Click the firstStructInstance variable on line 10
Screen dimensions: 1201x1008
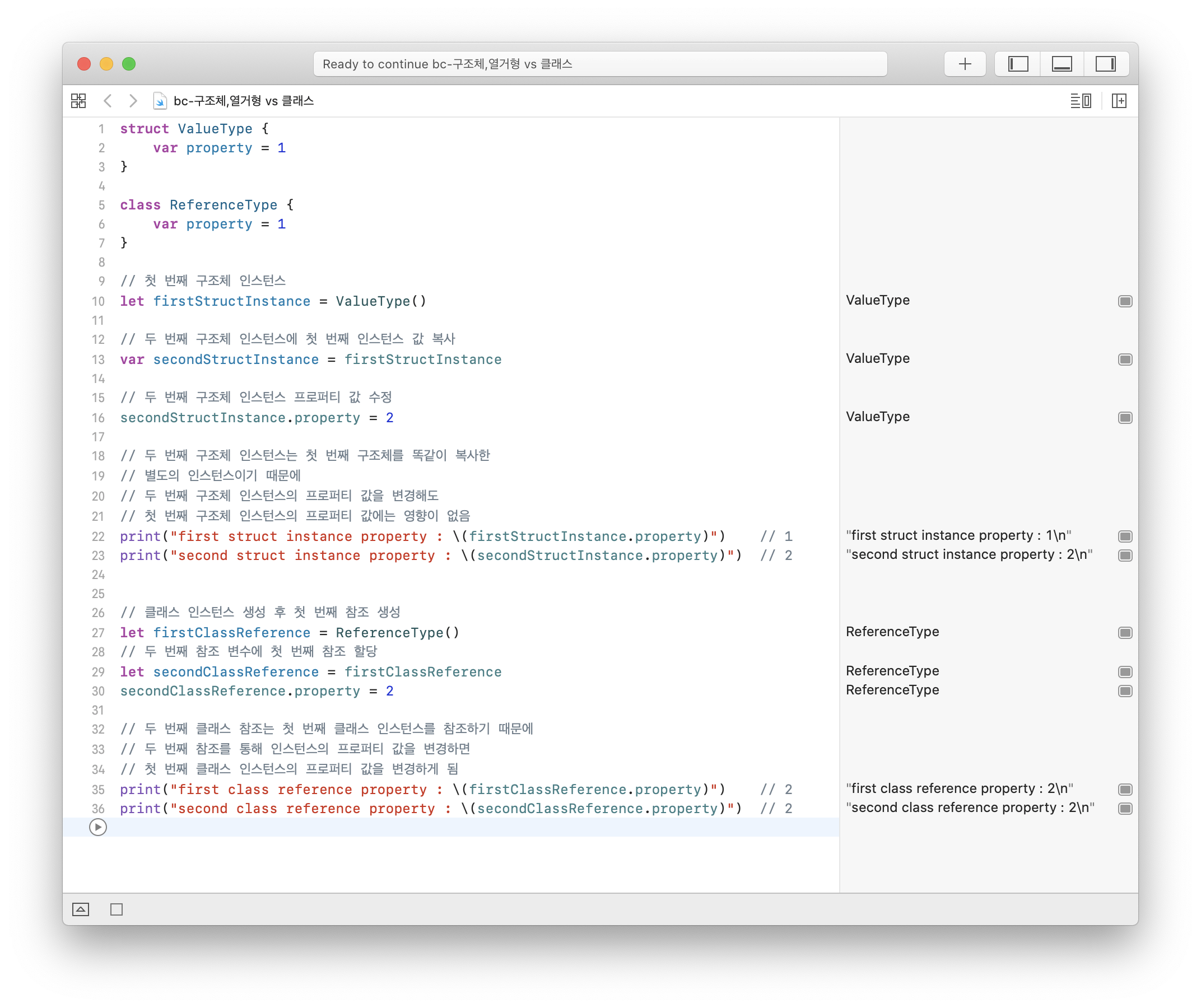[231, 301]
